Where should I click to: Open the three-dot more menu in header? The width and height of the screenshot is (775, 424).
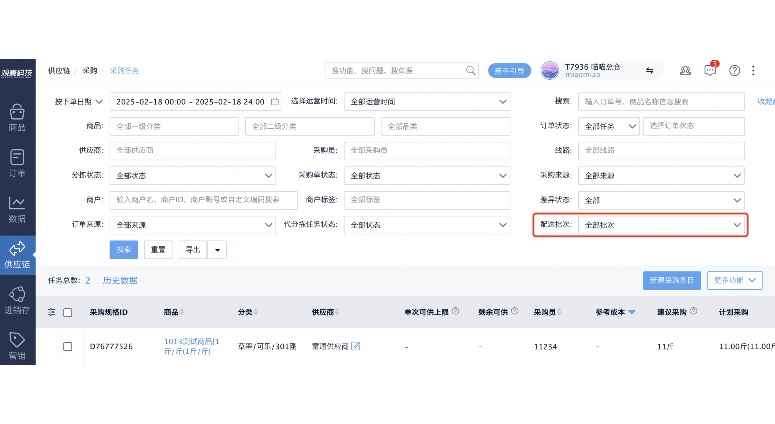(x=753, y=71)
